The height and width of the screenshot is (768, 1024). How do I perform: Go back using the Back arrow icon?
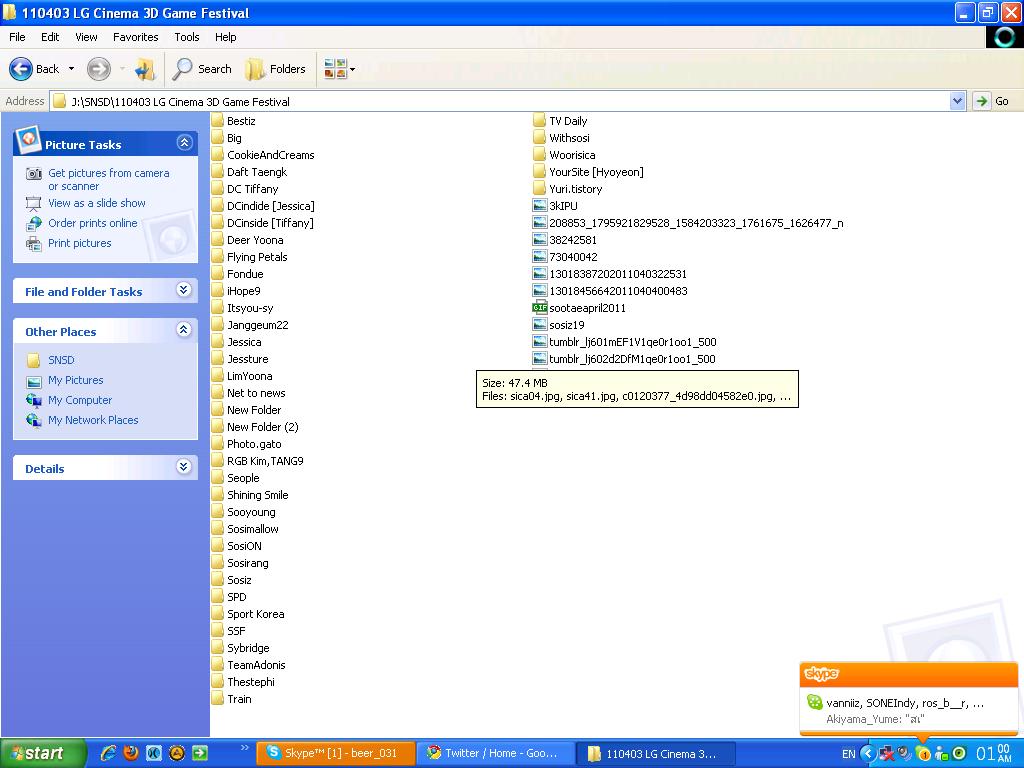click(x=20, y=69)
